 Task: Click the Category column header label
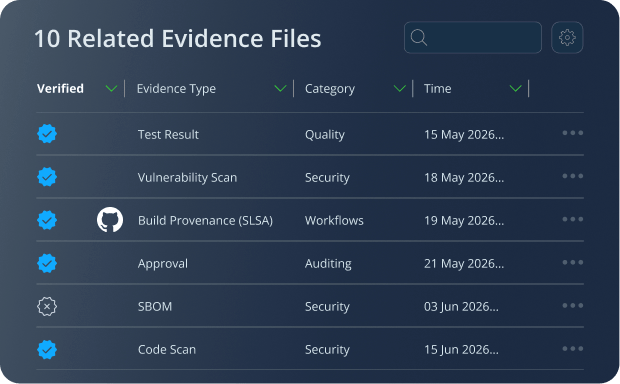click(x=330, y=89)
